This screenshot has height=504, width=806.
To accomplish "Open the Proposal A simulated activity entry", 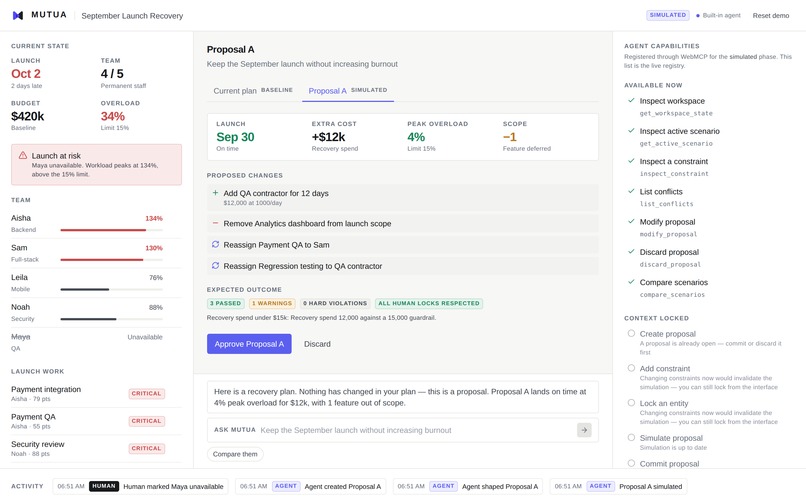I will pos(618,486).
